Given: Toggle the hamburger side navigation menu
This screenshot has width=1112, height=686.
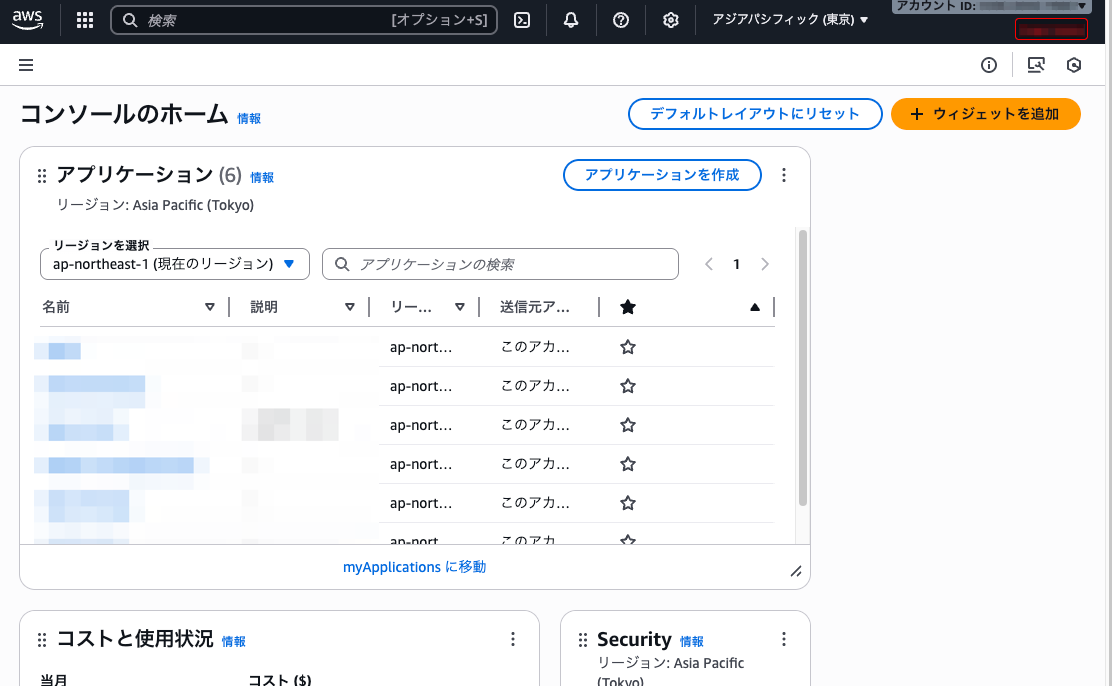Looking at the screenshot, I should pyautogui.click(x=26, y=65).
